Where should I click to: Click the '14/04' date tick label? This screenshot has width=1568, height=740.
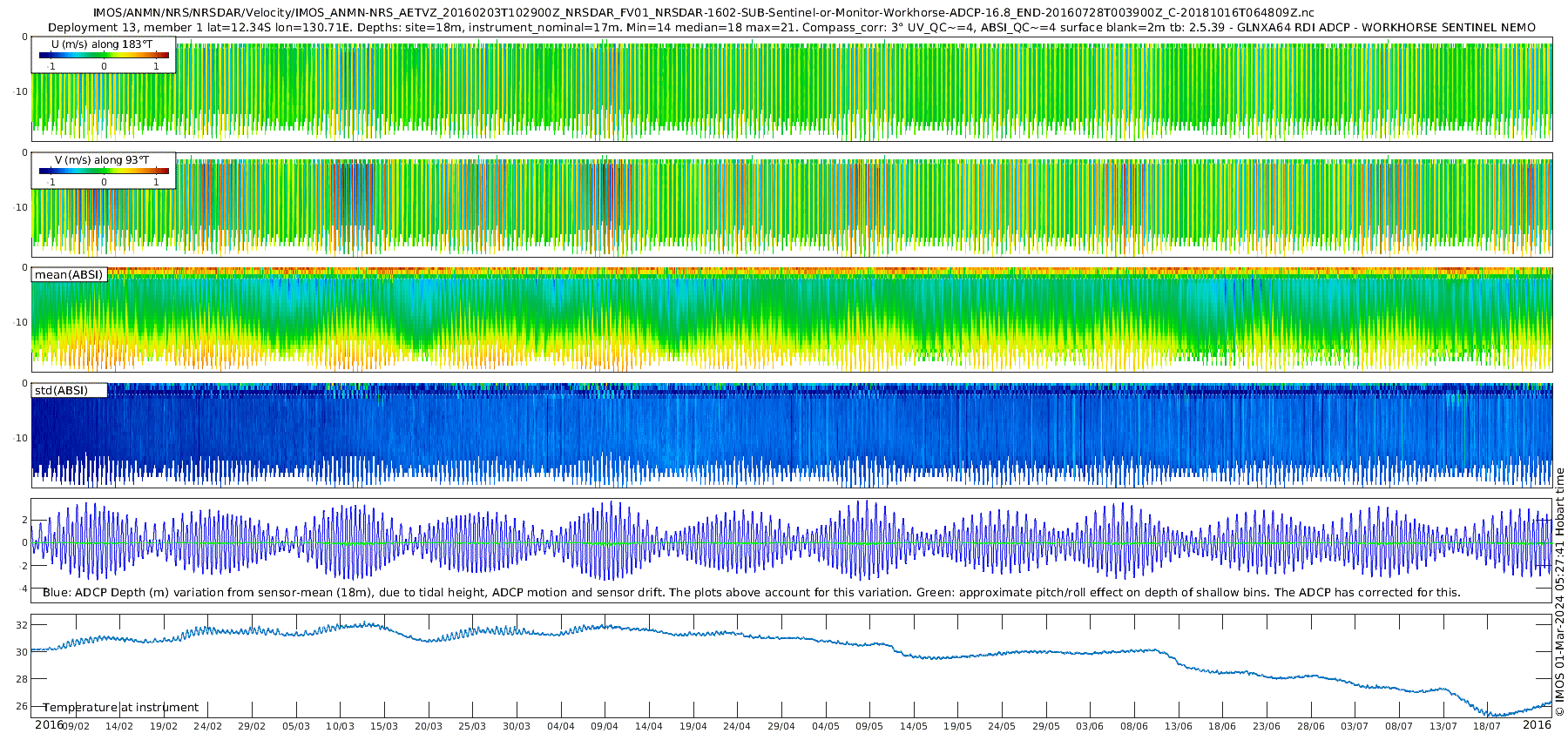(x=649, y=727)
